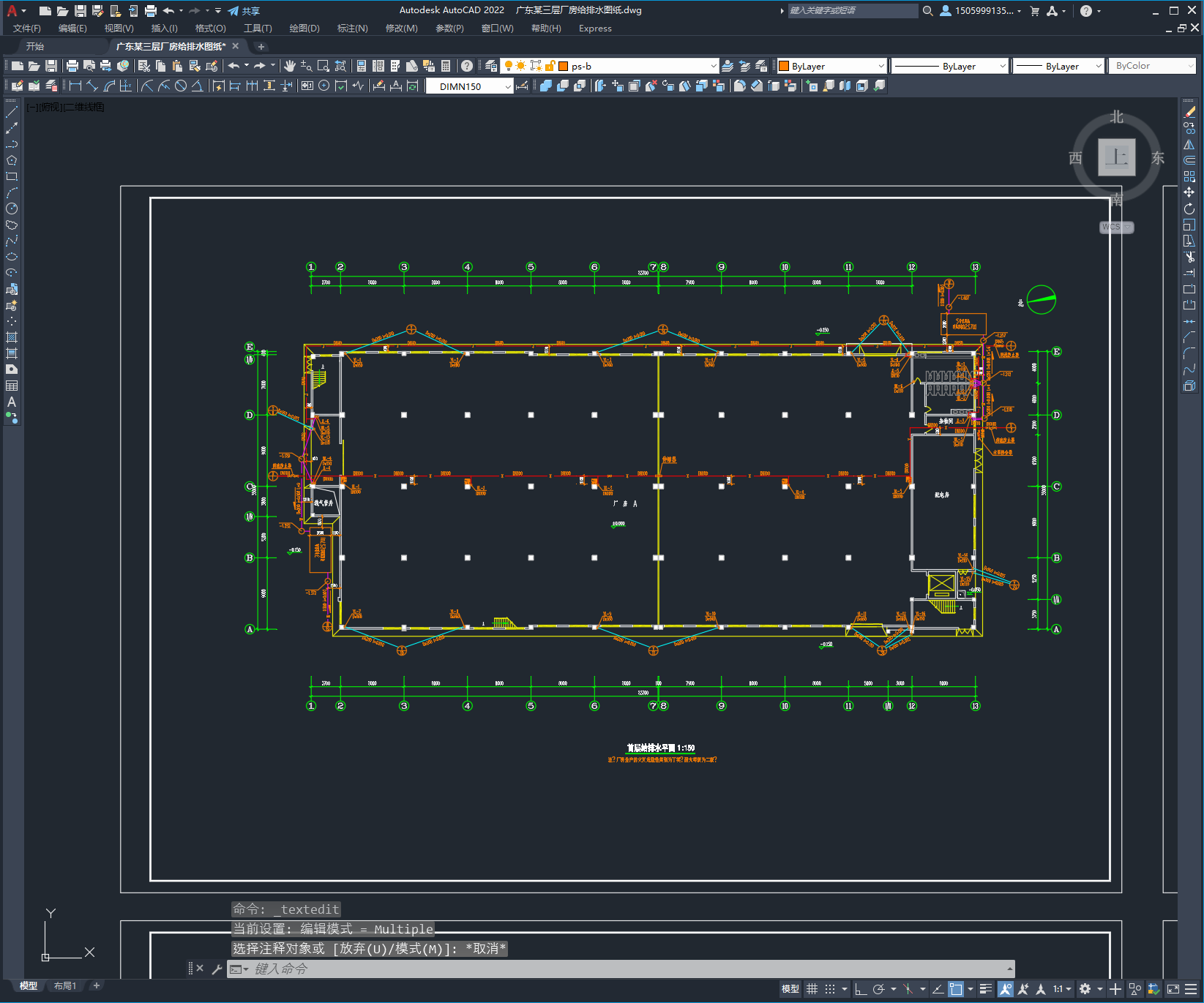Viewport: 1204px width, 1003px height.
Task: Open the Plot print icon
Action: coord(72,66)
